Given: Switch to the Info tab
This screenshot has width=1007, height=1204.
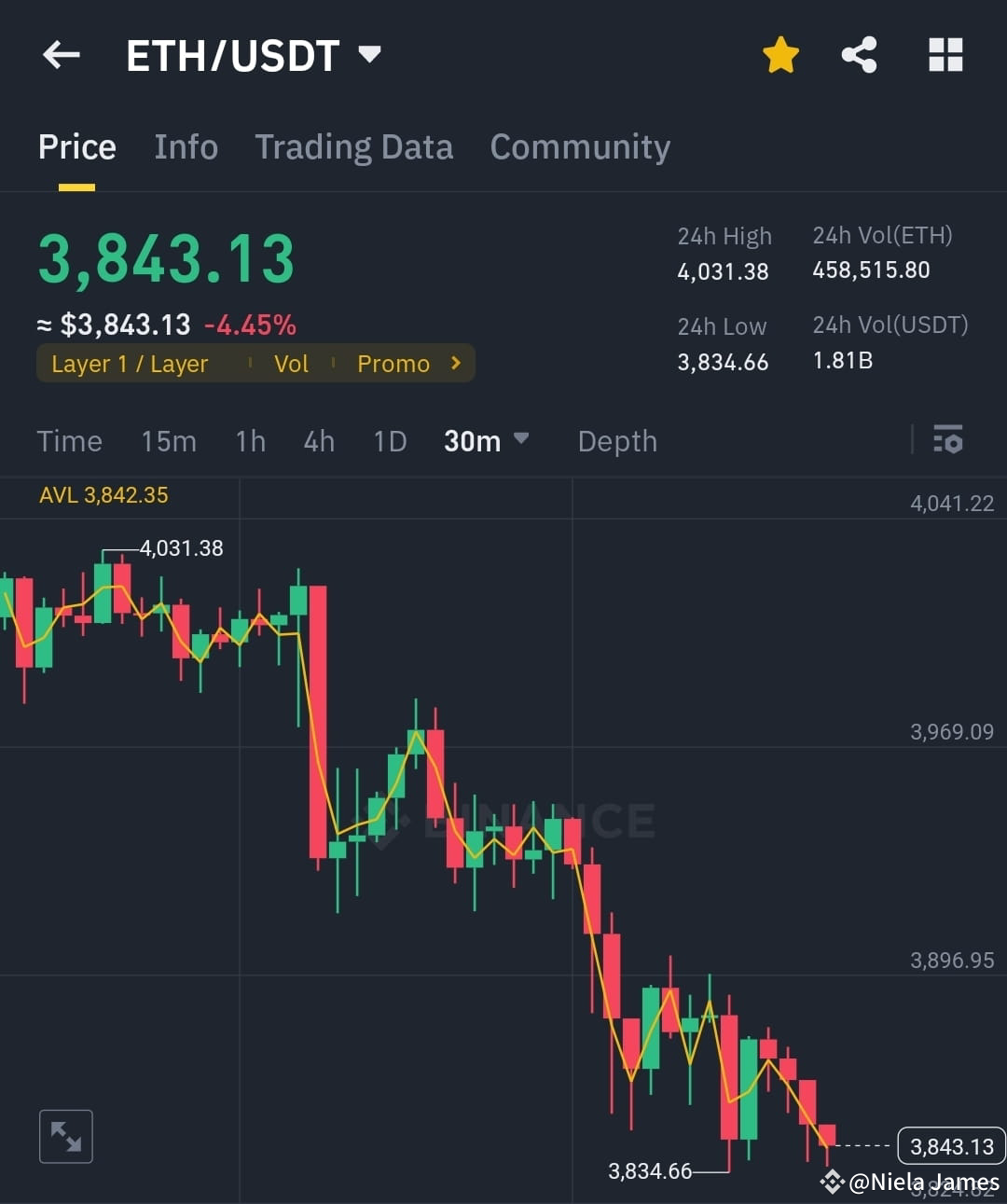Looking at the screenshot, I should tap(186, 146).
